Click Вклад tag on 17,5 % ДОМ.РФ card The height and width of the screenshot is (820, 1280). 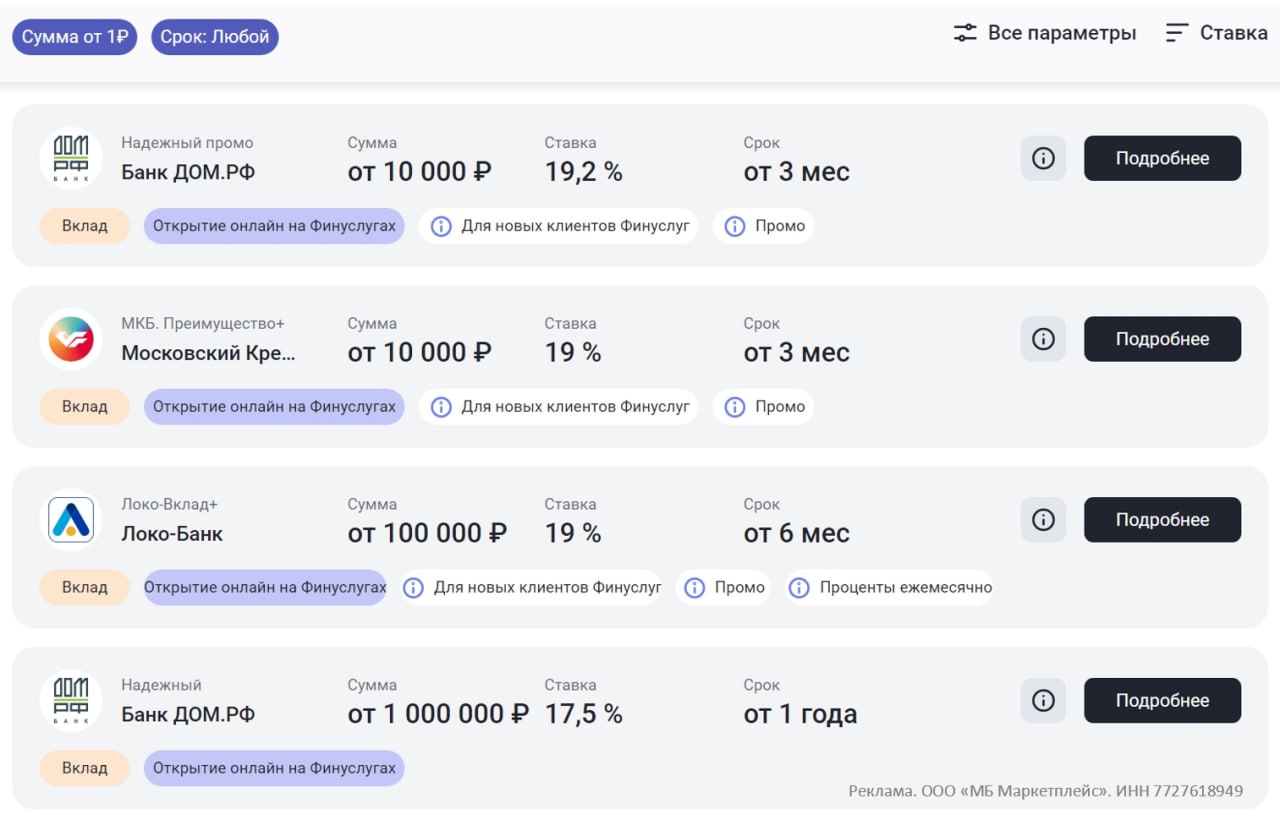click(85, 769)
